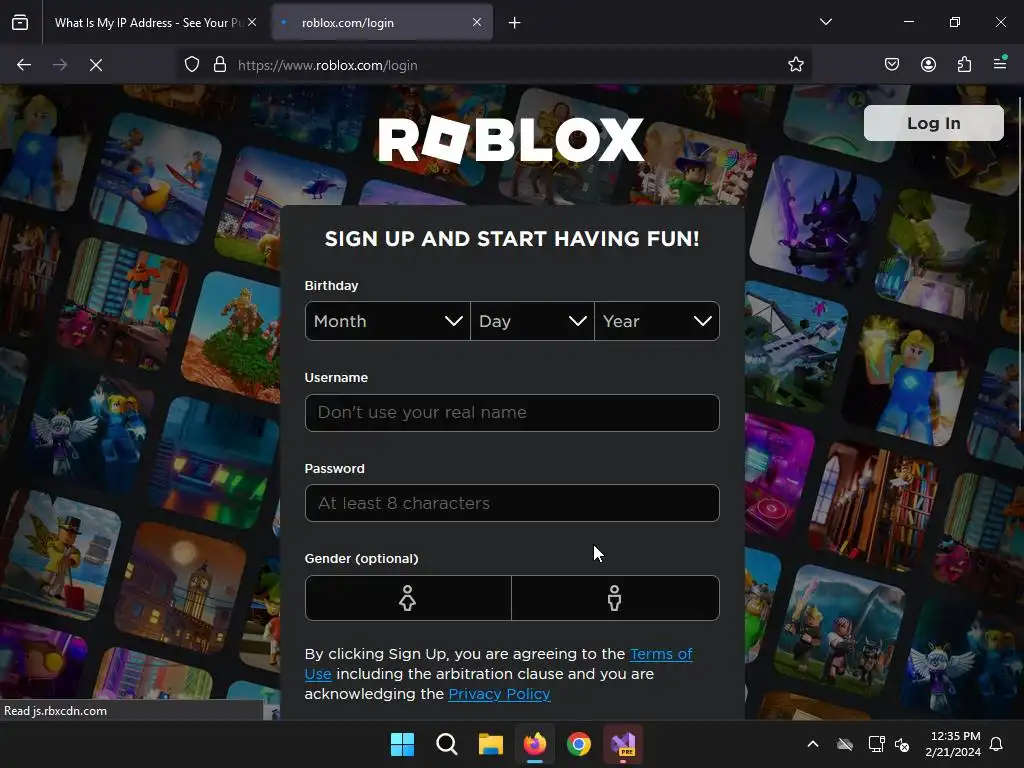
Task: Open the list all tabs chevron
Action: (x=825, y=22)
